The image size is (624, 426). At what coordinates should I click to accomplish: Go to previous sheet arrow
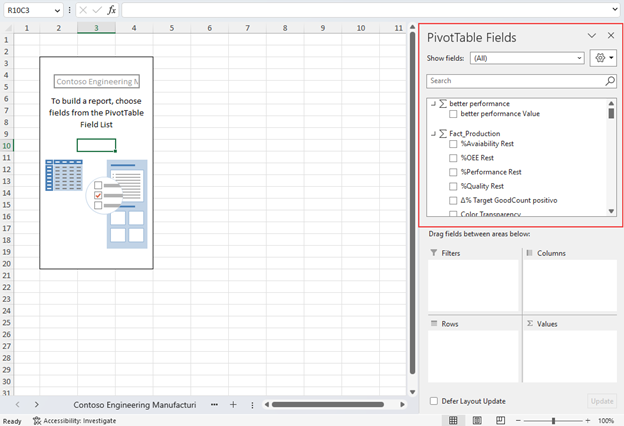click(x=18, y=405)
